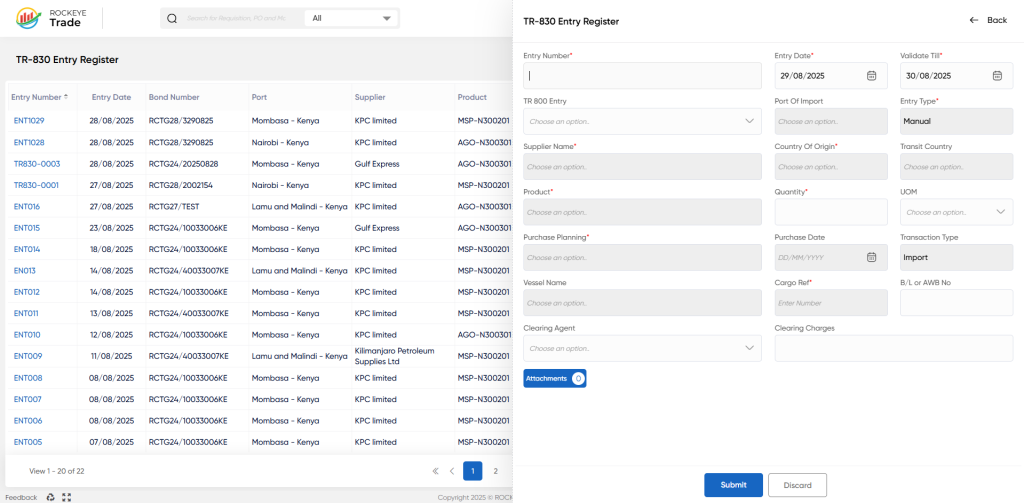Viewport: 1024px width, 503px height.
Task: Click the Supplier column header
Action: [370, 97]
